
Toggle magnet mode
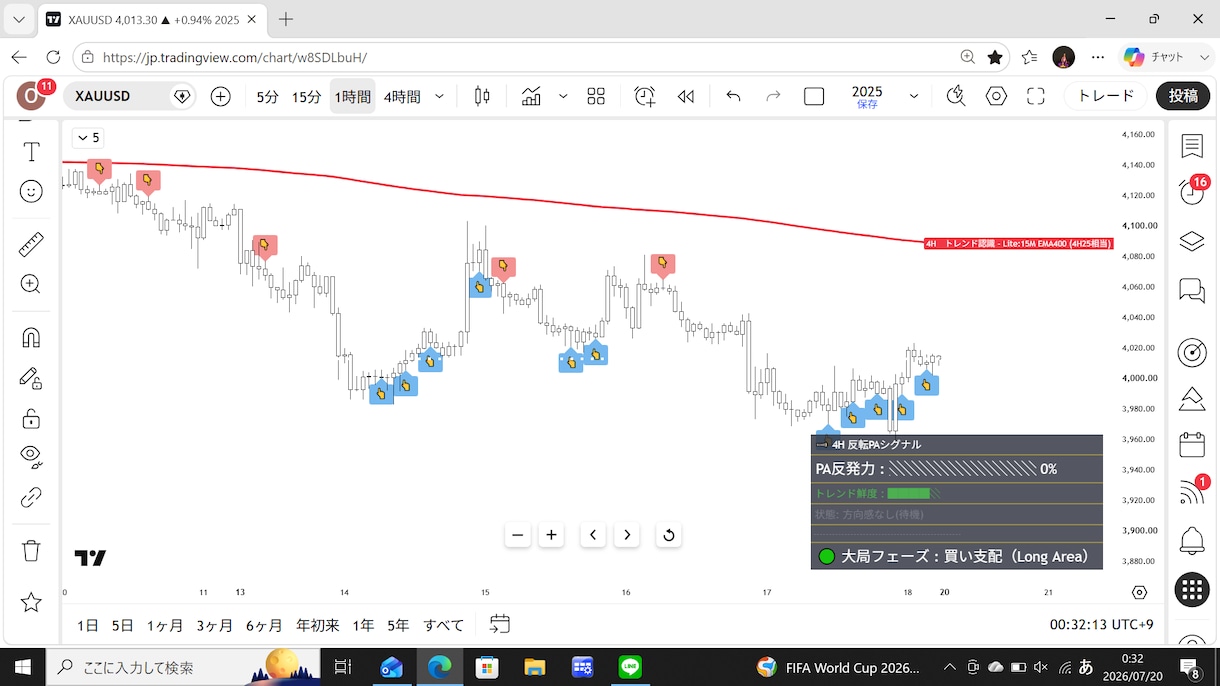pyautogui.click(x=31, y=337)
